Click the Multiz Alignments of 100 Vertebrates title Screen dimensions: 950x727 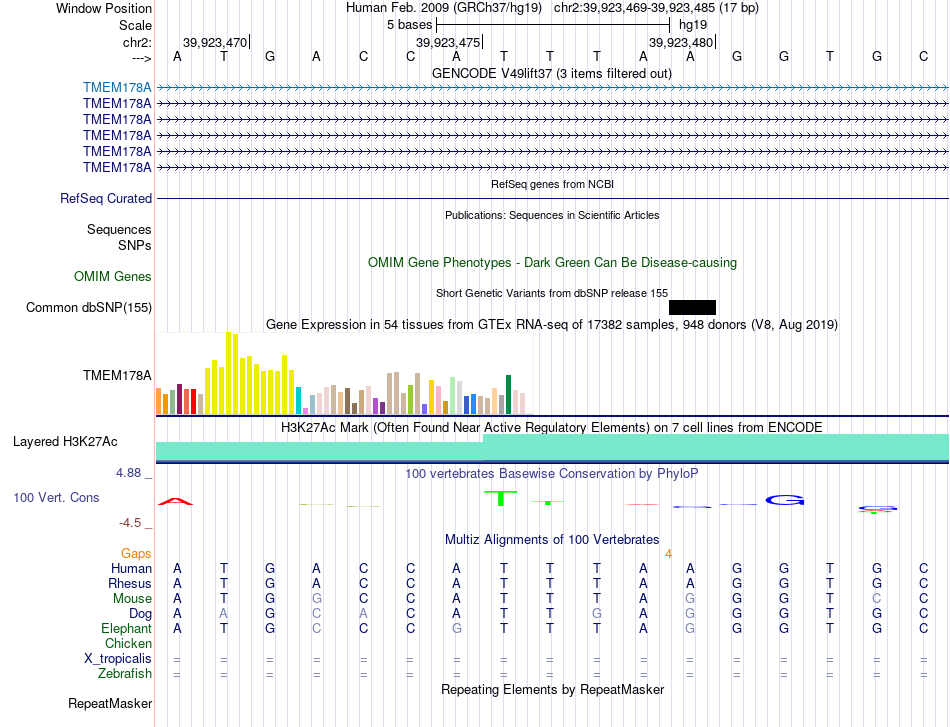click(x=552, y=539)
